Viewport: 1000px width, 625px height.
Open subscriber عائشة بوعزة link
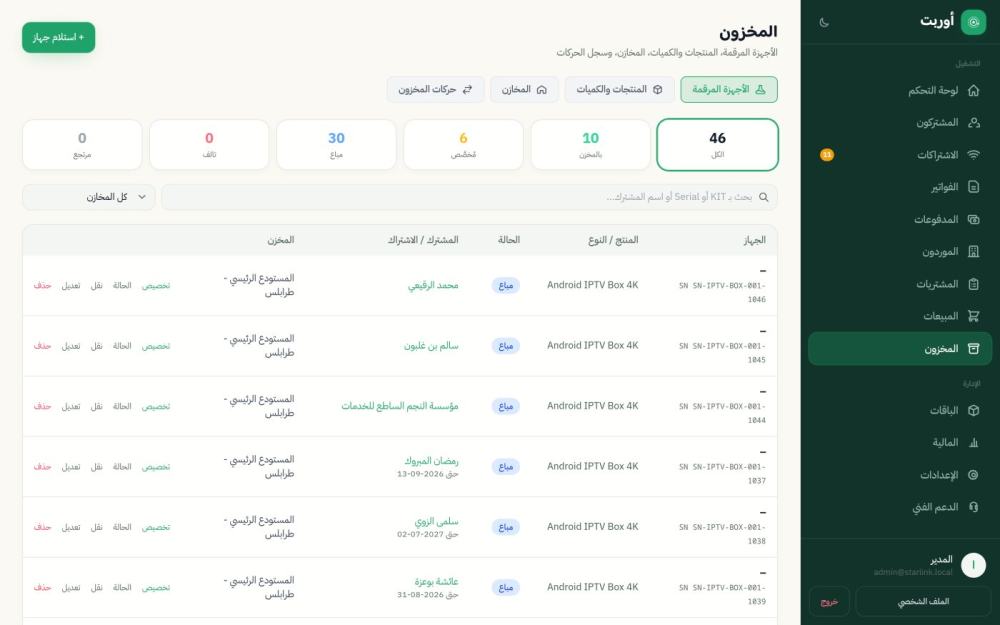[436, 582]
